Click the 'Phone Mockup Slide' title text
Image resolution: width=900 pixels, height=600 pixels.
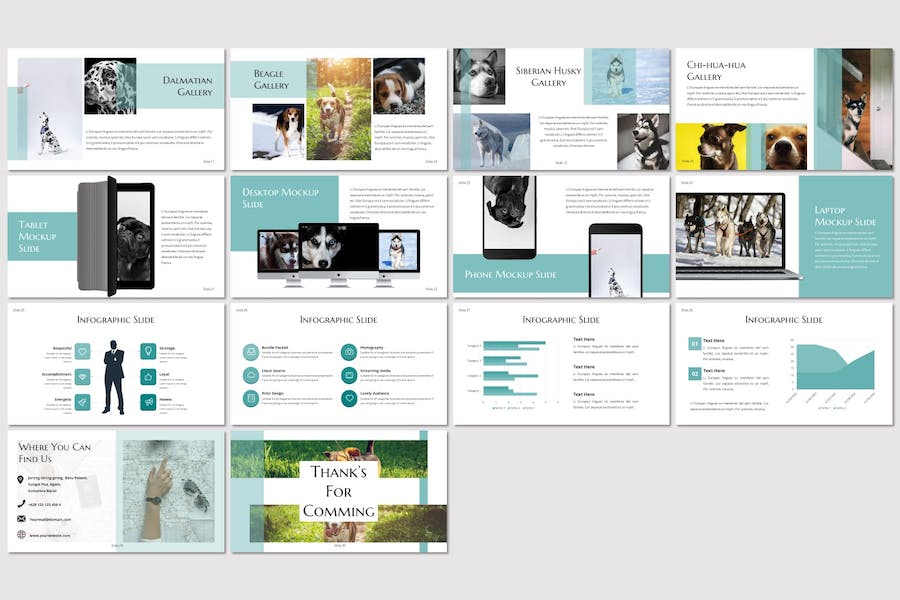point(510,274)
